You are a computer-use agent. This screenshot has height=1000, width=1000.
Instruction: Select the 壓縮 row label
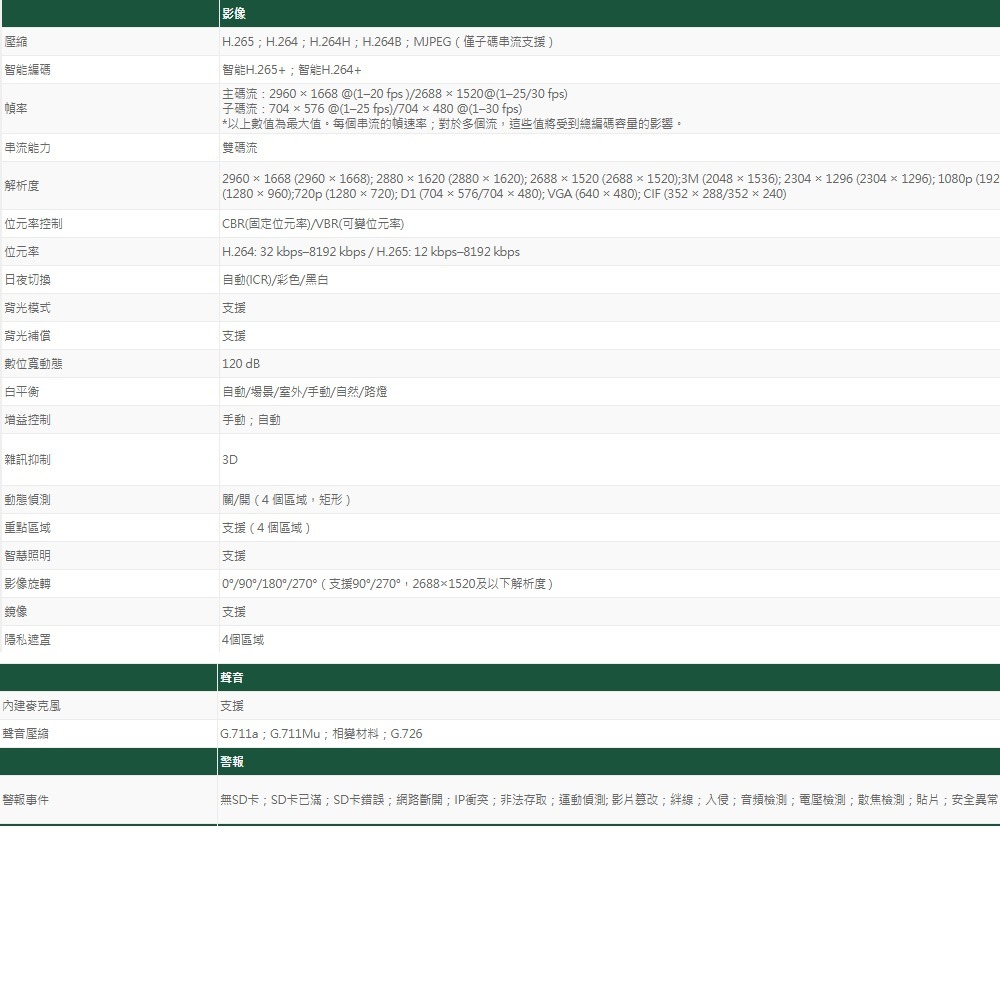point(16,42)
